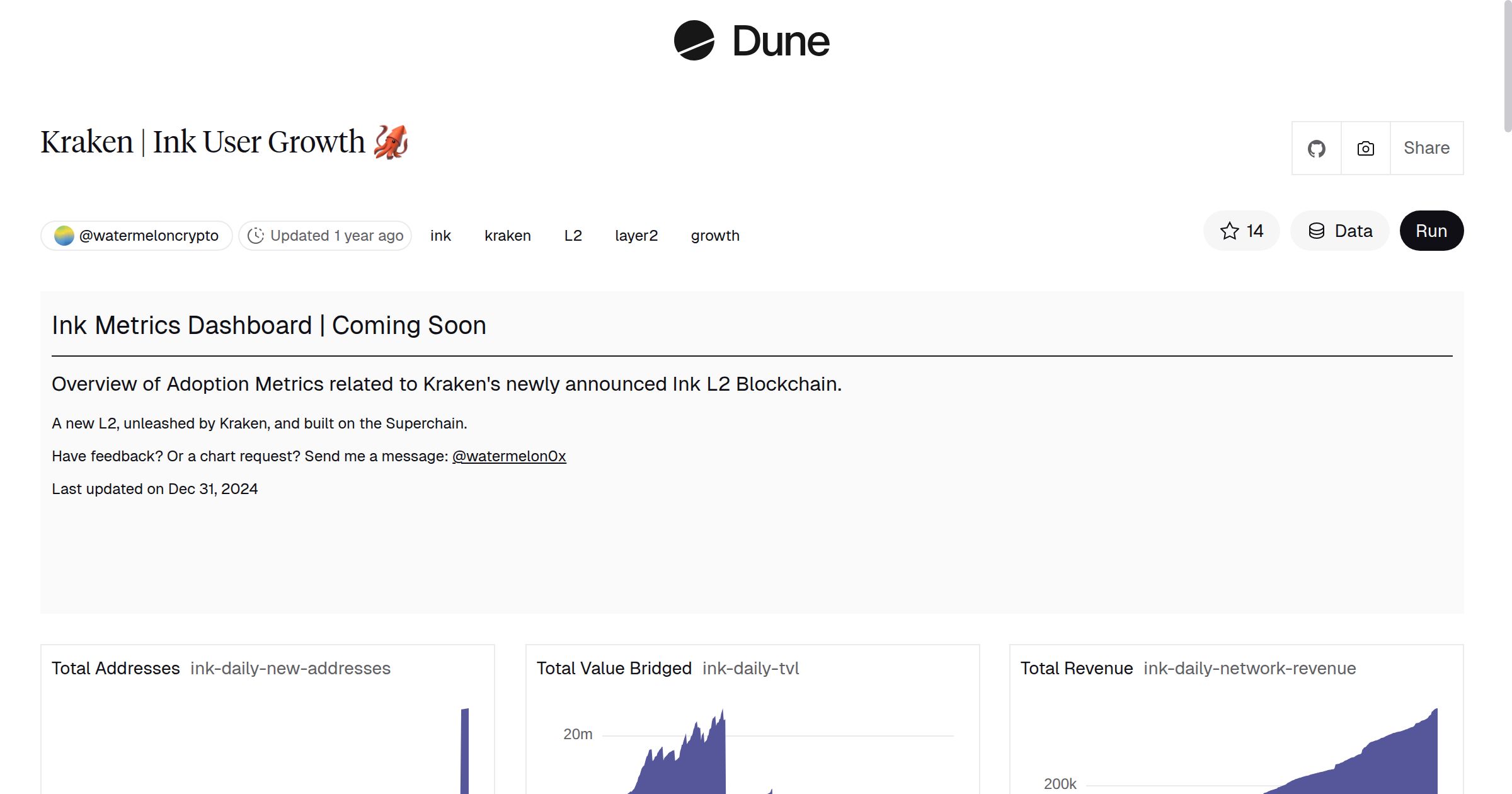Click the squid emoji in the title
The width and height of the screenshot is (1512, 794).
click(391, 142)
